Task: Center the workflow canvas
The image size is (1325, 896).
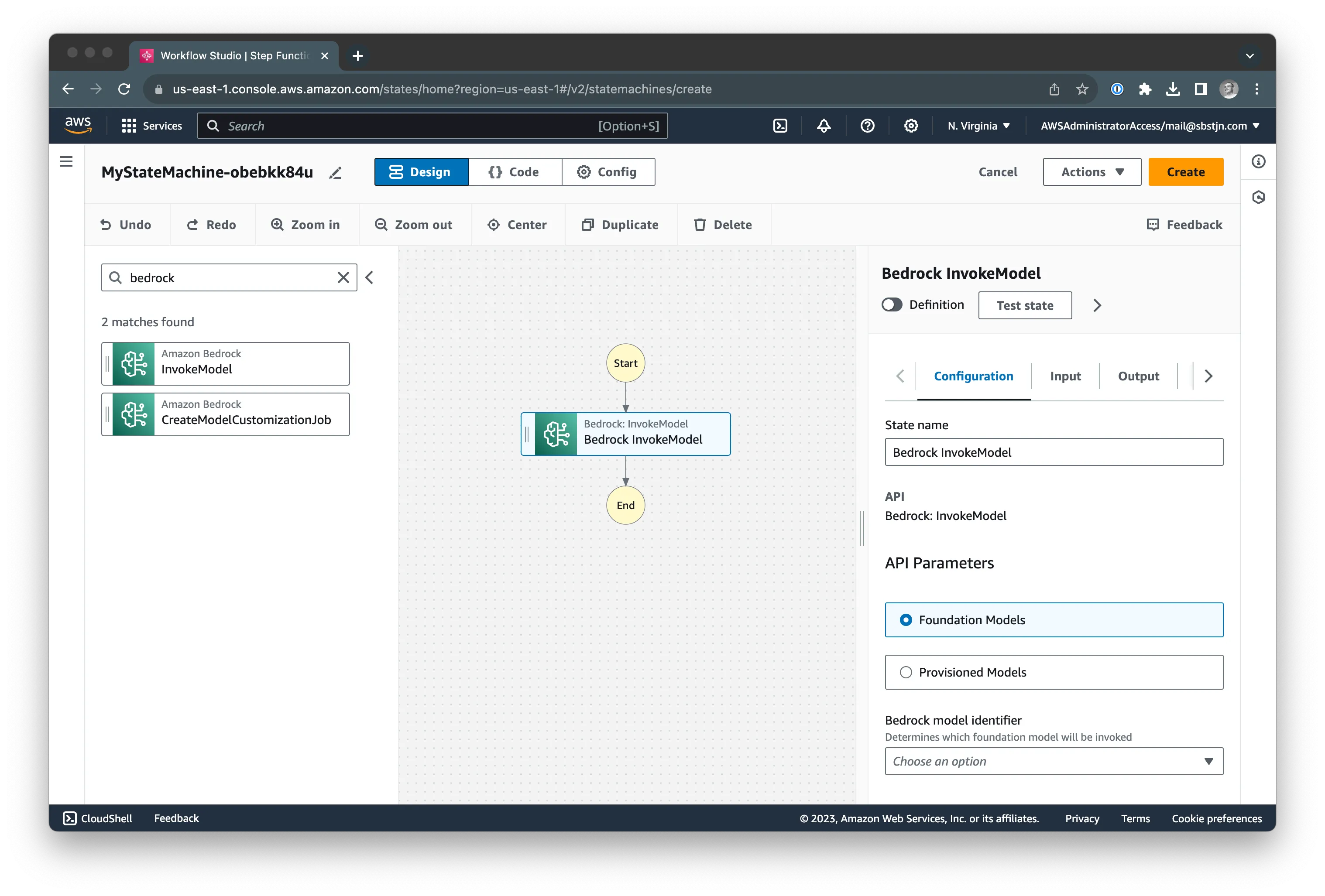Action: (517, 225)
